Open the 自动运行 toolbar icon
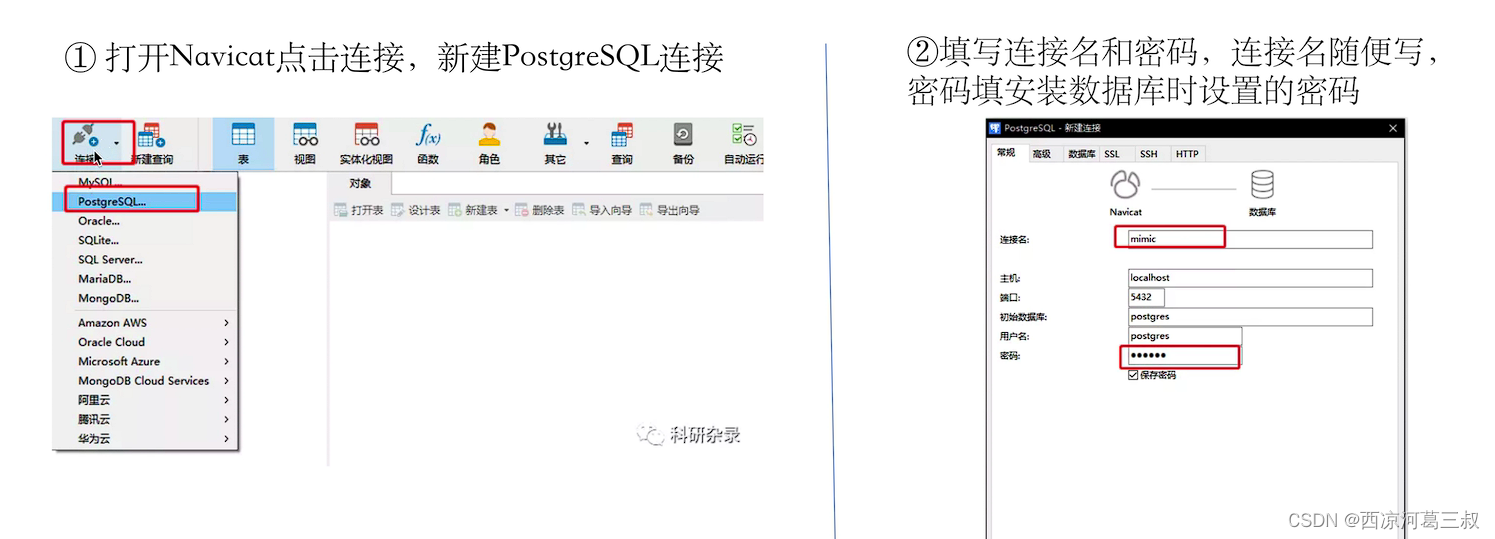The image size is (1495, 539). point(744,135)
